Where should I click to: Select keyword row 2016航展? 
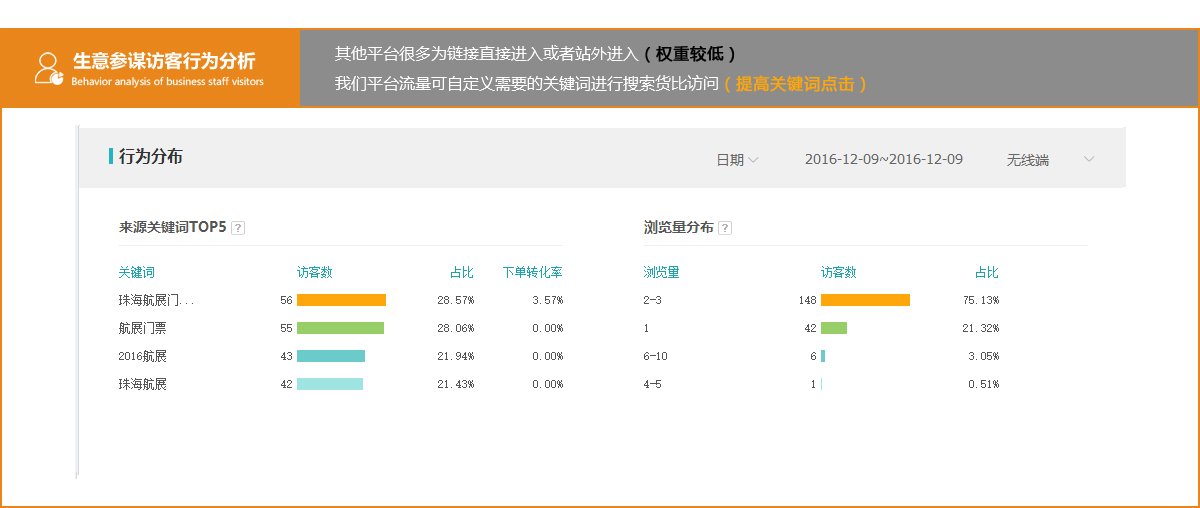coord(142,356)
